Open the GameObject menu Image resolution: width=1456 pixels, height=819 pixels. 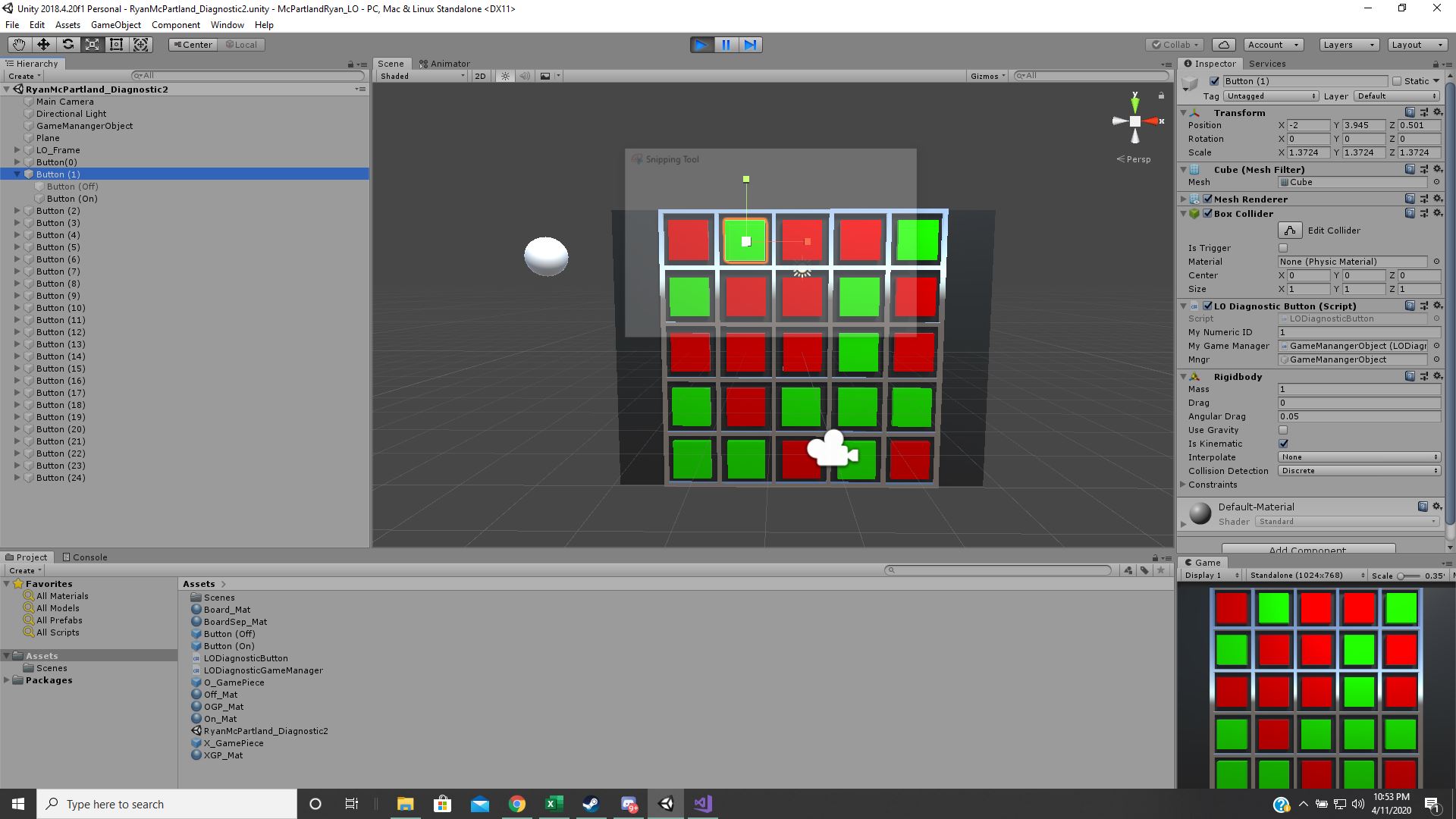[x=115, y=25]
